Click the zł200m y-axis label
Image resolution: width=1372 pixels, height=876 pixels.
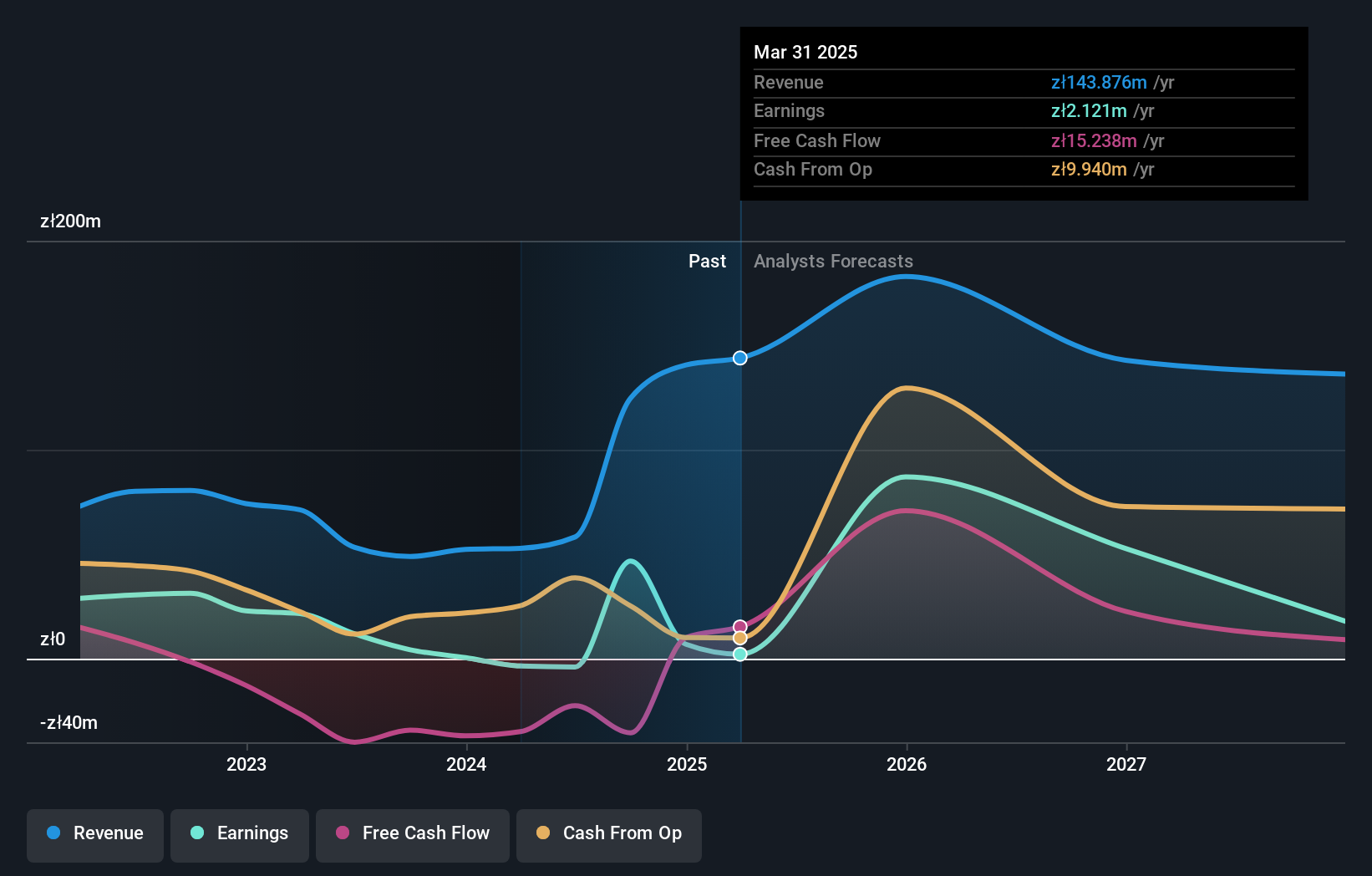pyautogui.click(x=70, y=222)
